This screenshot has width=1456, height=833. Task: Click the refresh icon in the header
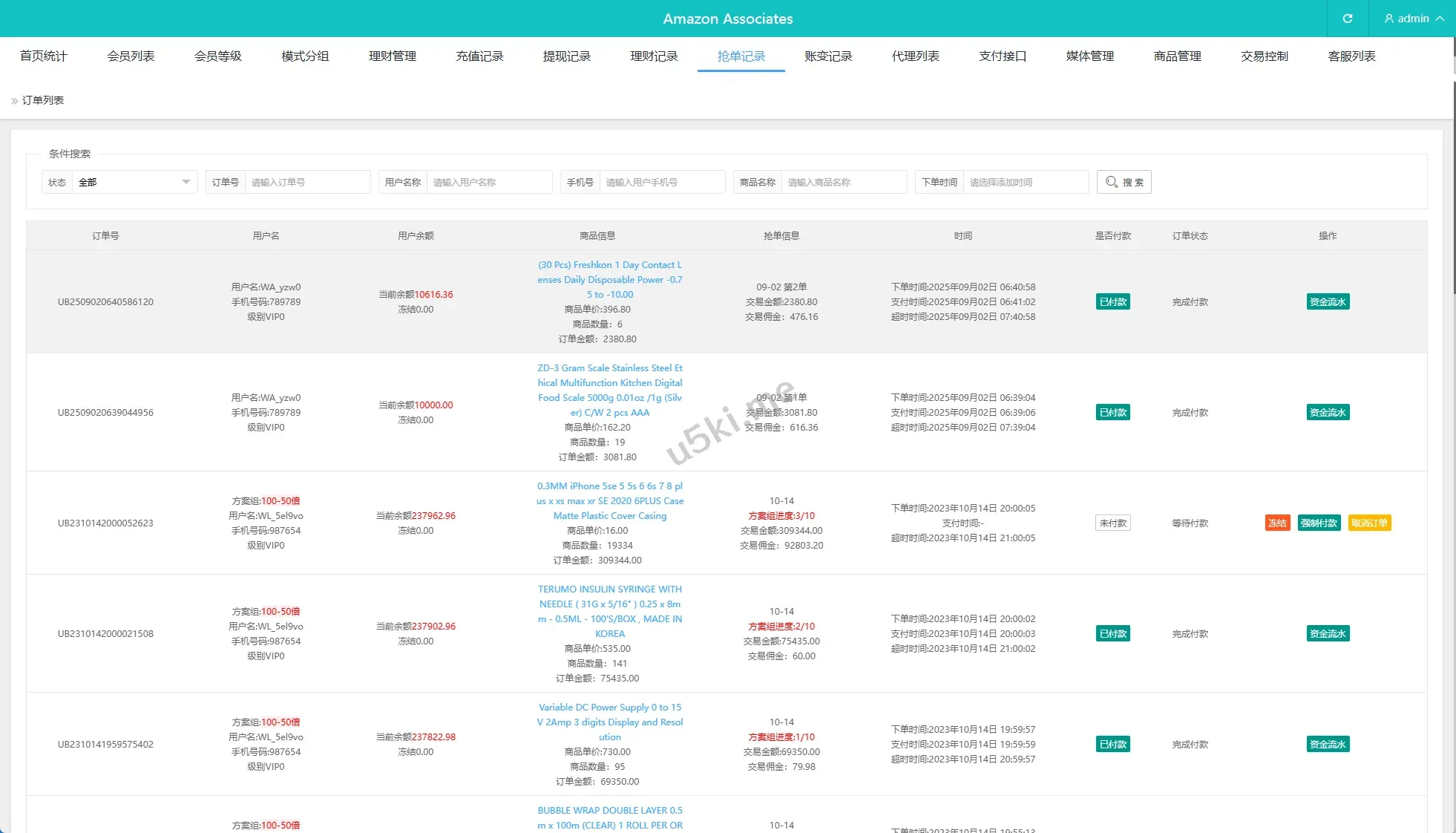[x=1347, y=19]
